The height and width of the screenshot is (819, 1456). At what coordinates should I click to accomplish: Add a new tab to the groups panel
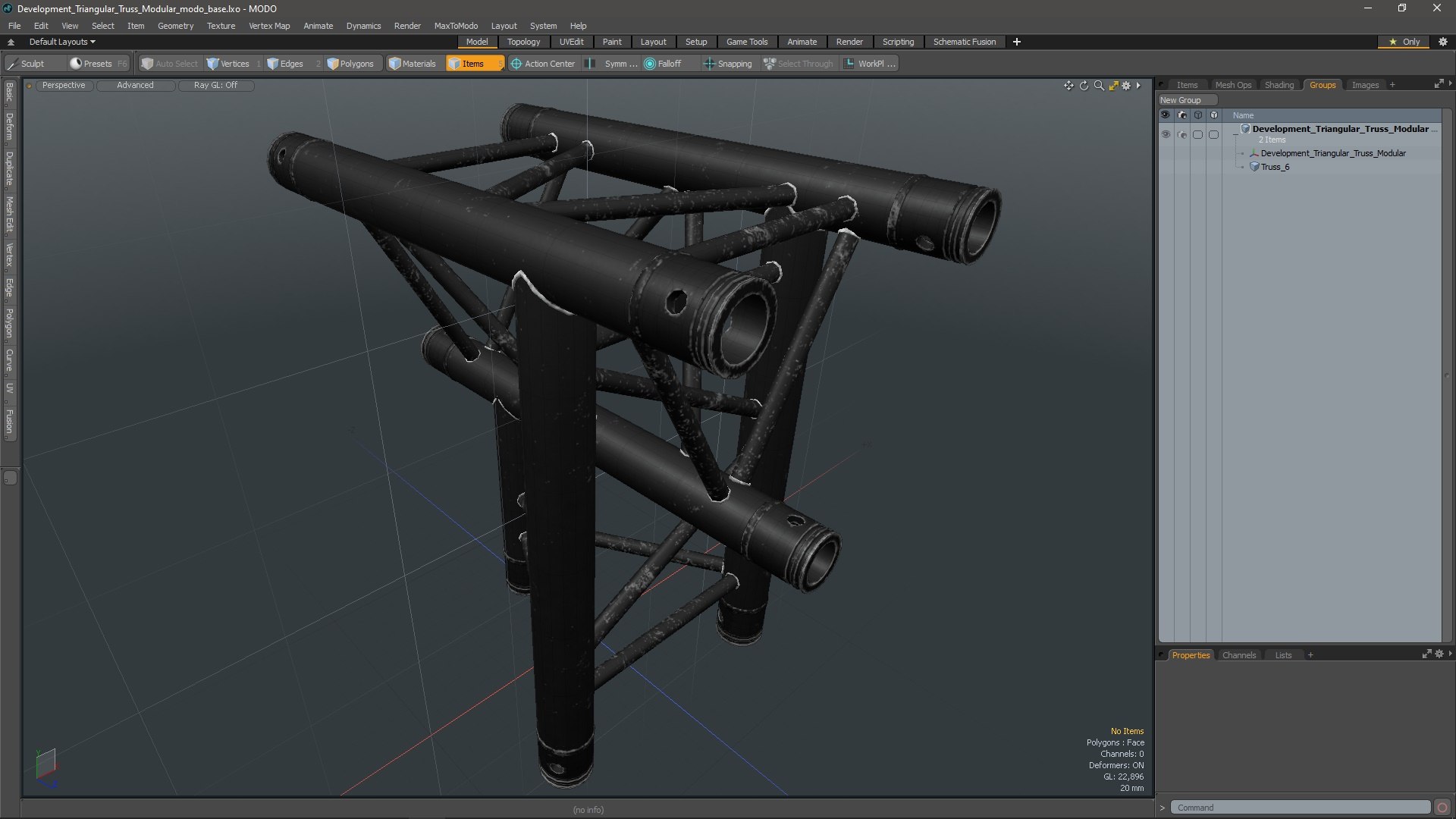click(1392, 85)
